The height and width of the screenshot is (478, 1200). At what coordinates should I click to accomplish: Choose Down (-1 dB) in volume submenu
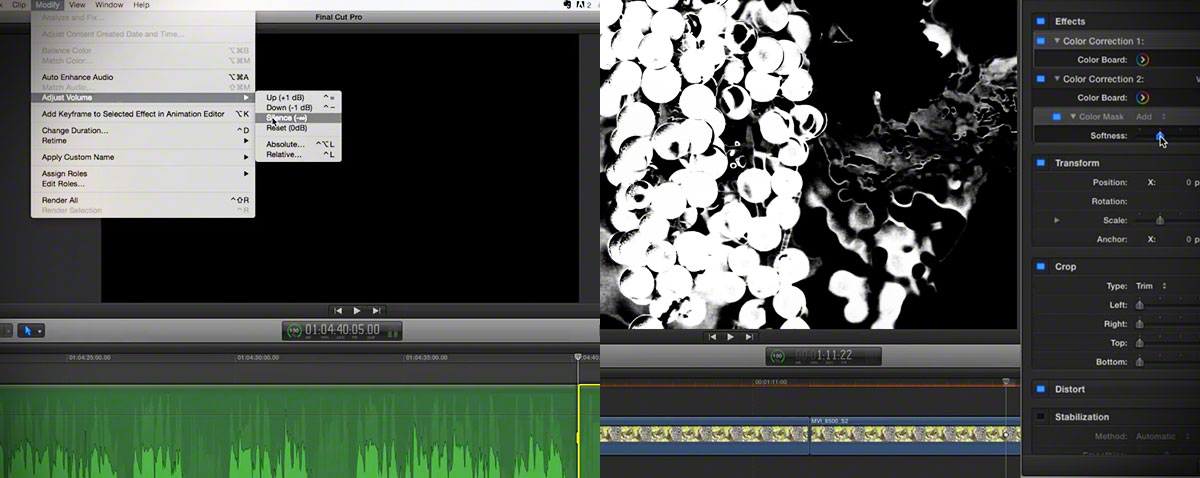[x=299, y=107]
